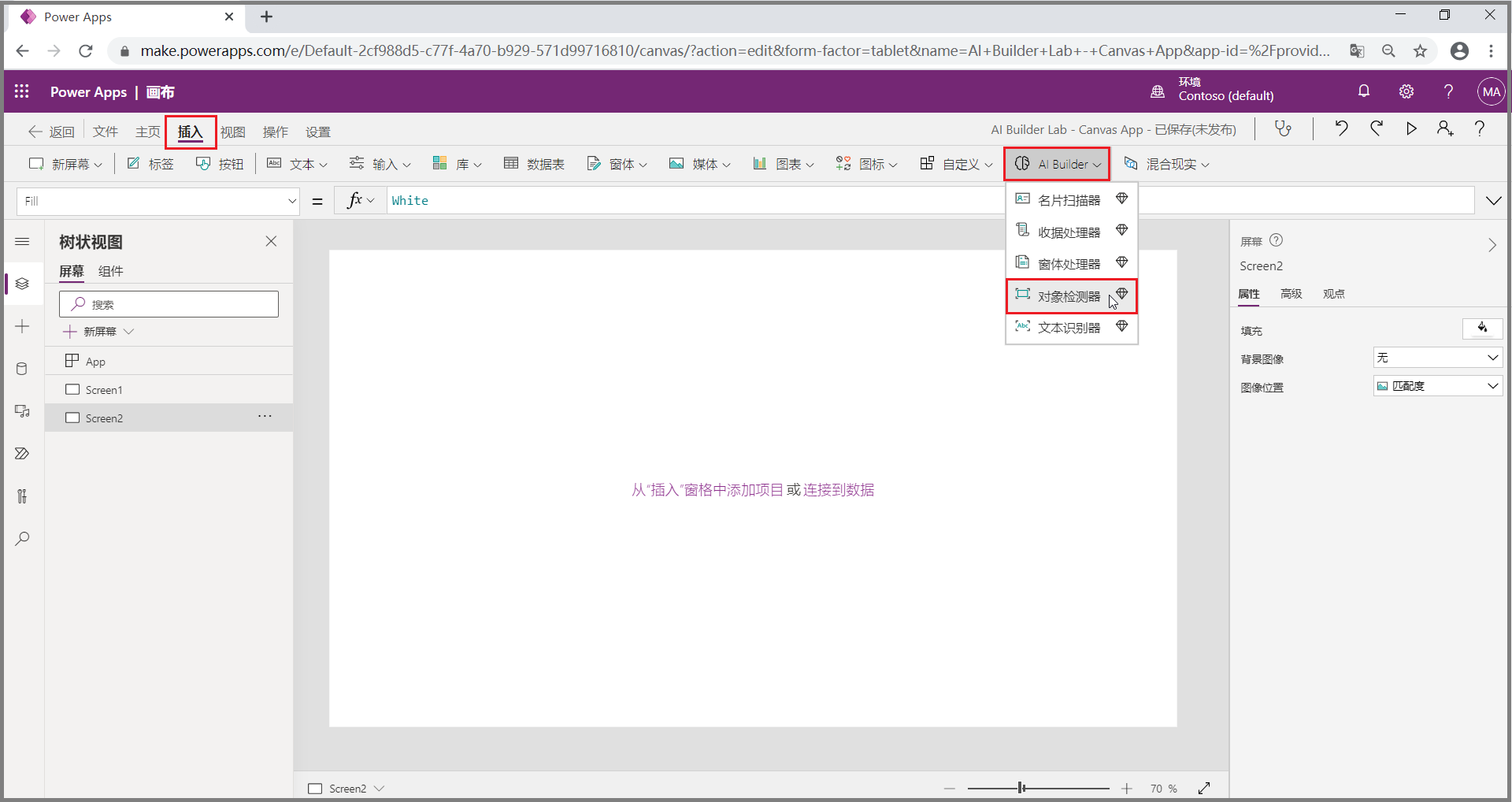
Task: Close the tree view panel
Action: pos(271,241)
